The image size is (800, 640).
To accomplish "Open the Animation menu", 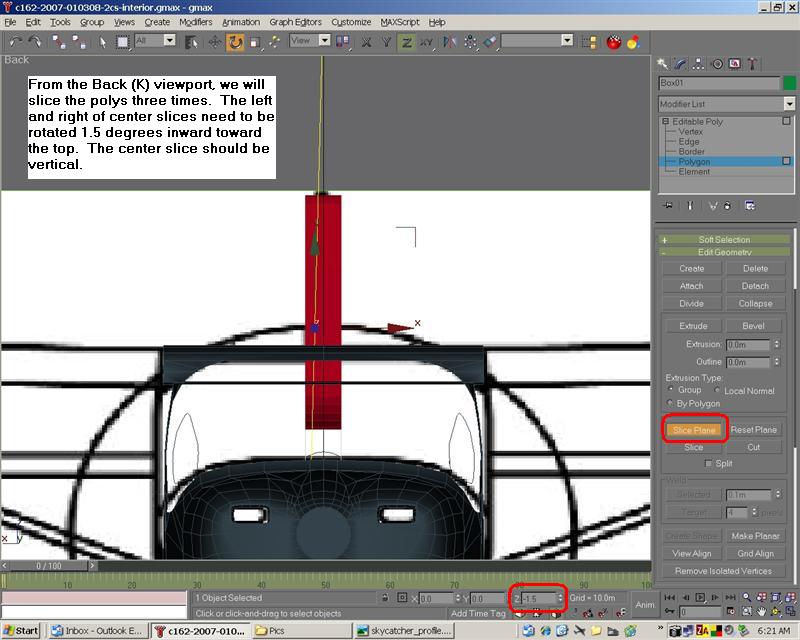I will click(x=241, y=22).
